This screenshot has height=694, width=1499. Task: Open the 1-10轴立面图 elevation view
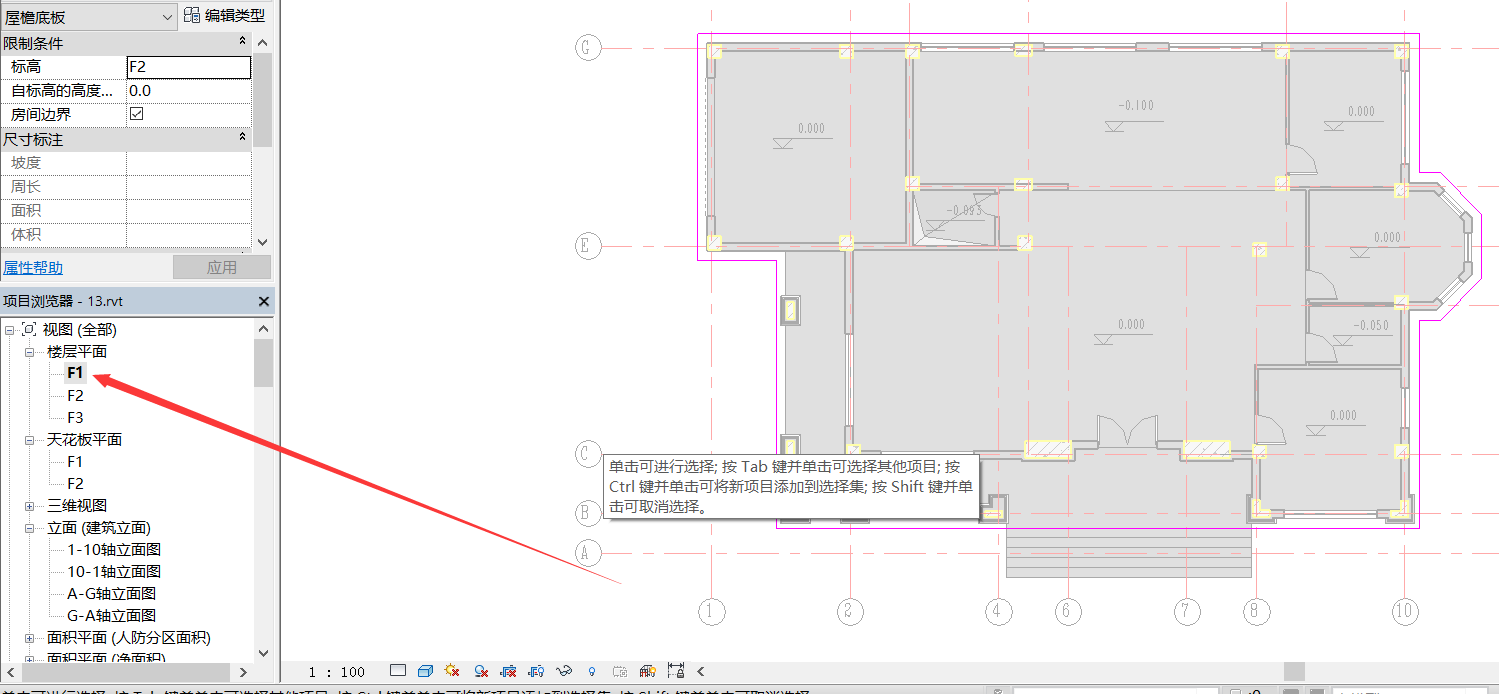(x=113, y=550)
